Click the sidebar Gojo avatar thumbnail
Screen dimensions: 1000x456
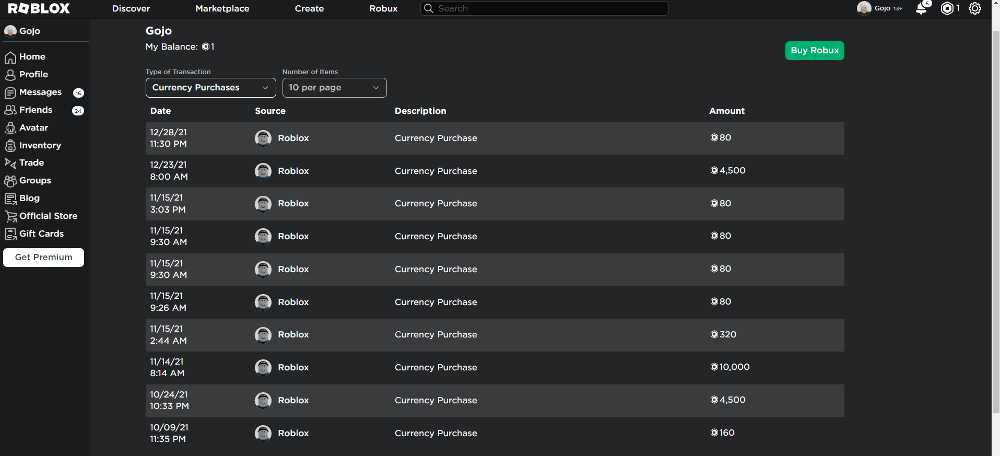pyautogui.click(x=10, y=31)
